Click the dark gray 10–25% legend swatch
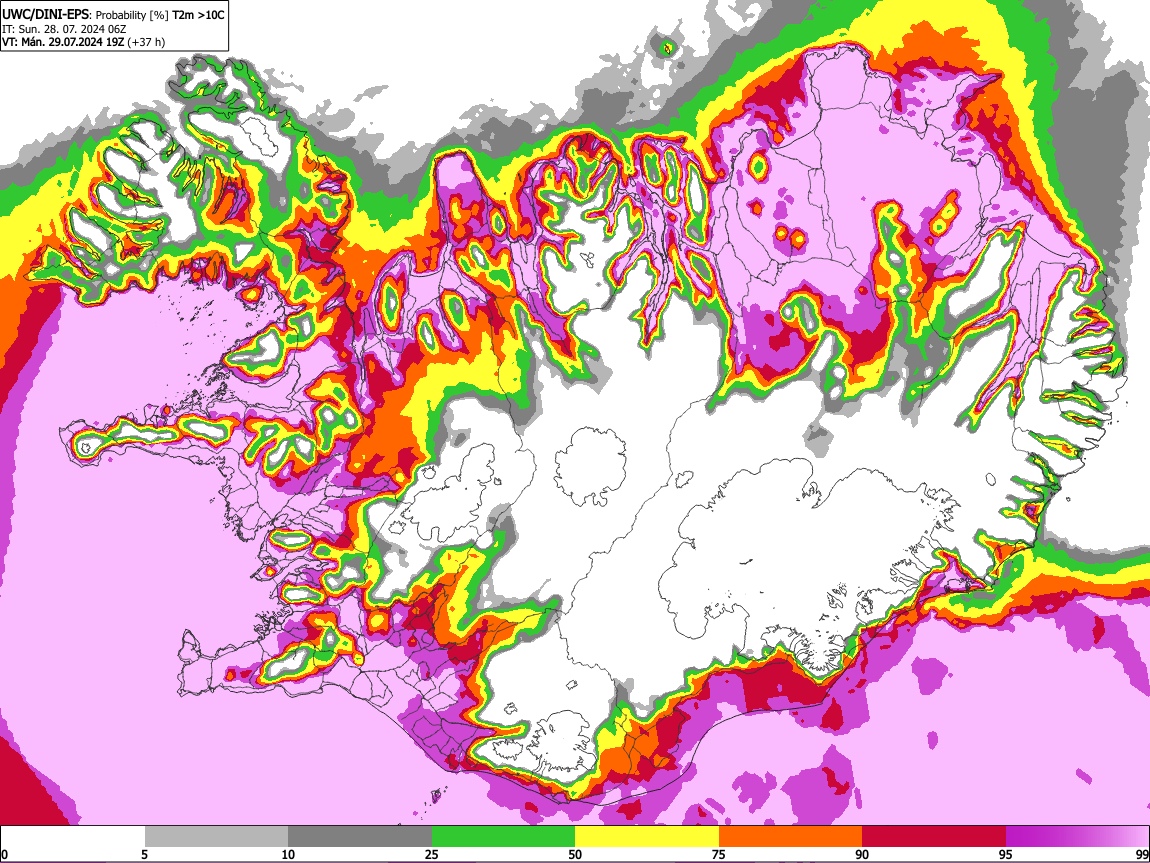This screenshot has height=863, width=1150. [359, 837]
